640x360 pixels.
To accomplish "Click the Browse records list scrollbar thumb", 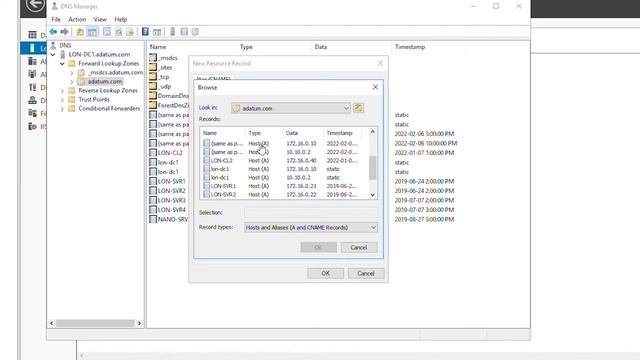I will (x=372, y=168).
